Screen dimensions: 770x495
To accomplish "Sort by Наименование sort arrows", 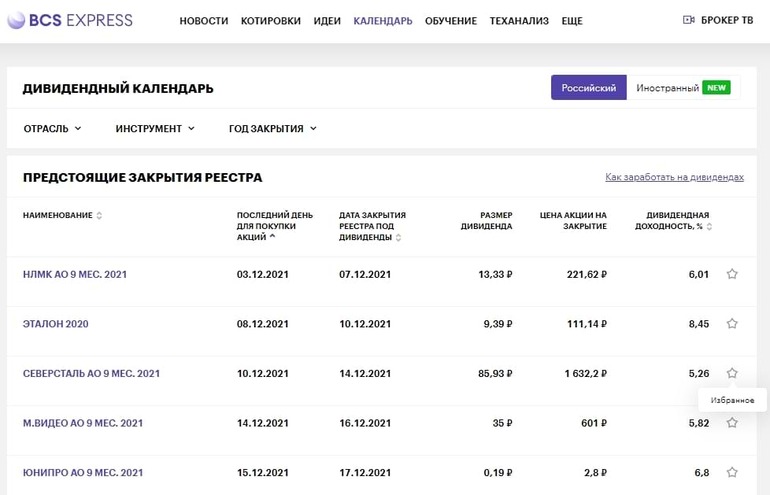I will [99, 216].
